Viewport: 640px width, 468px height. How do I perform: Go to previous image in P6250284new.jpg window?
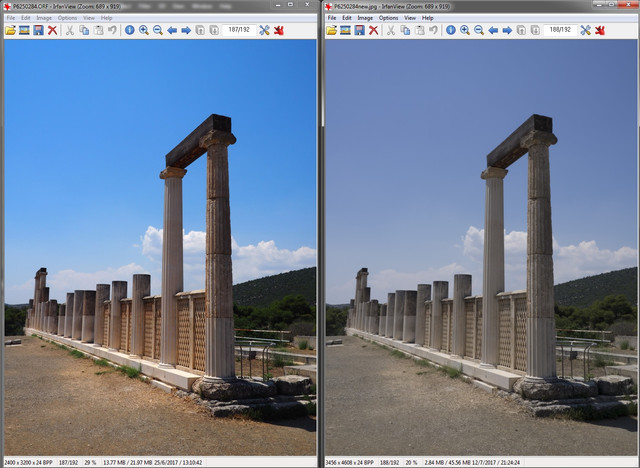(x=493, y=30)
